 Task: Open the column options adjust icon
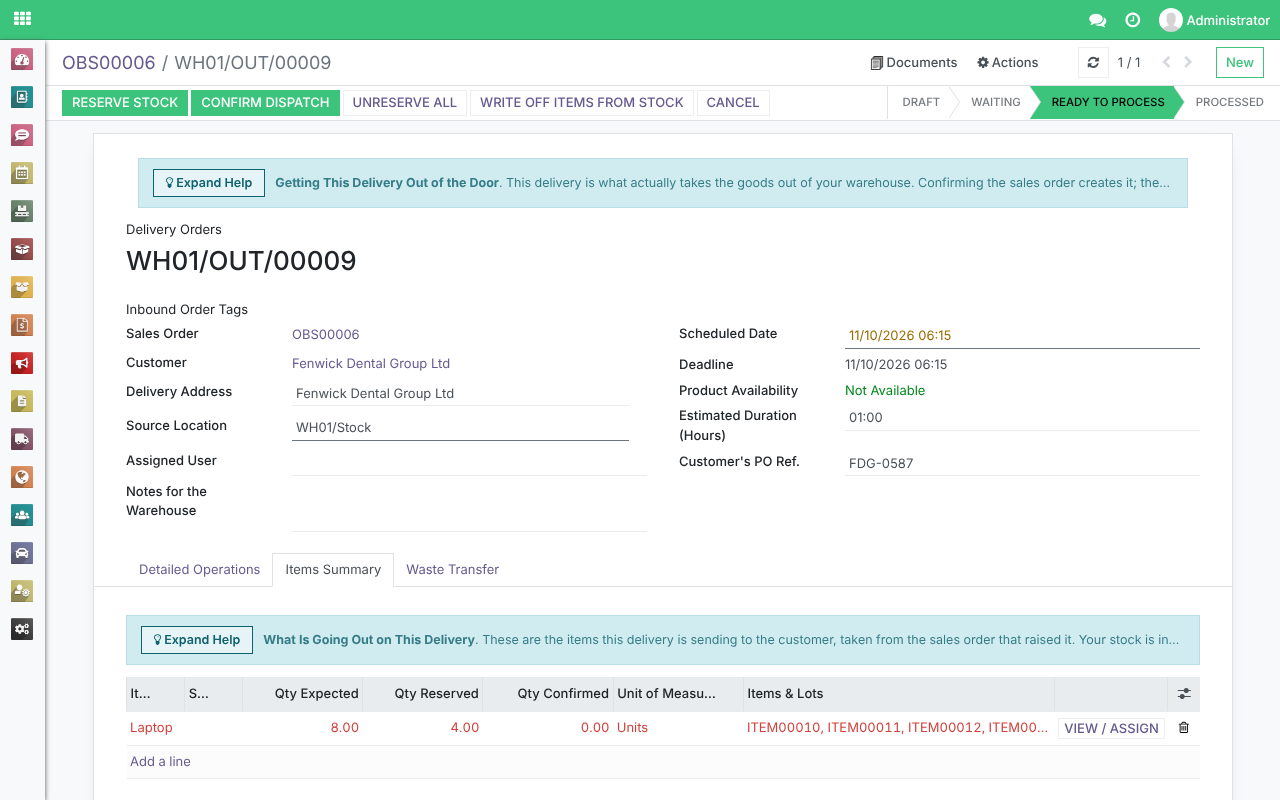[x=1184, y=694]
